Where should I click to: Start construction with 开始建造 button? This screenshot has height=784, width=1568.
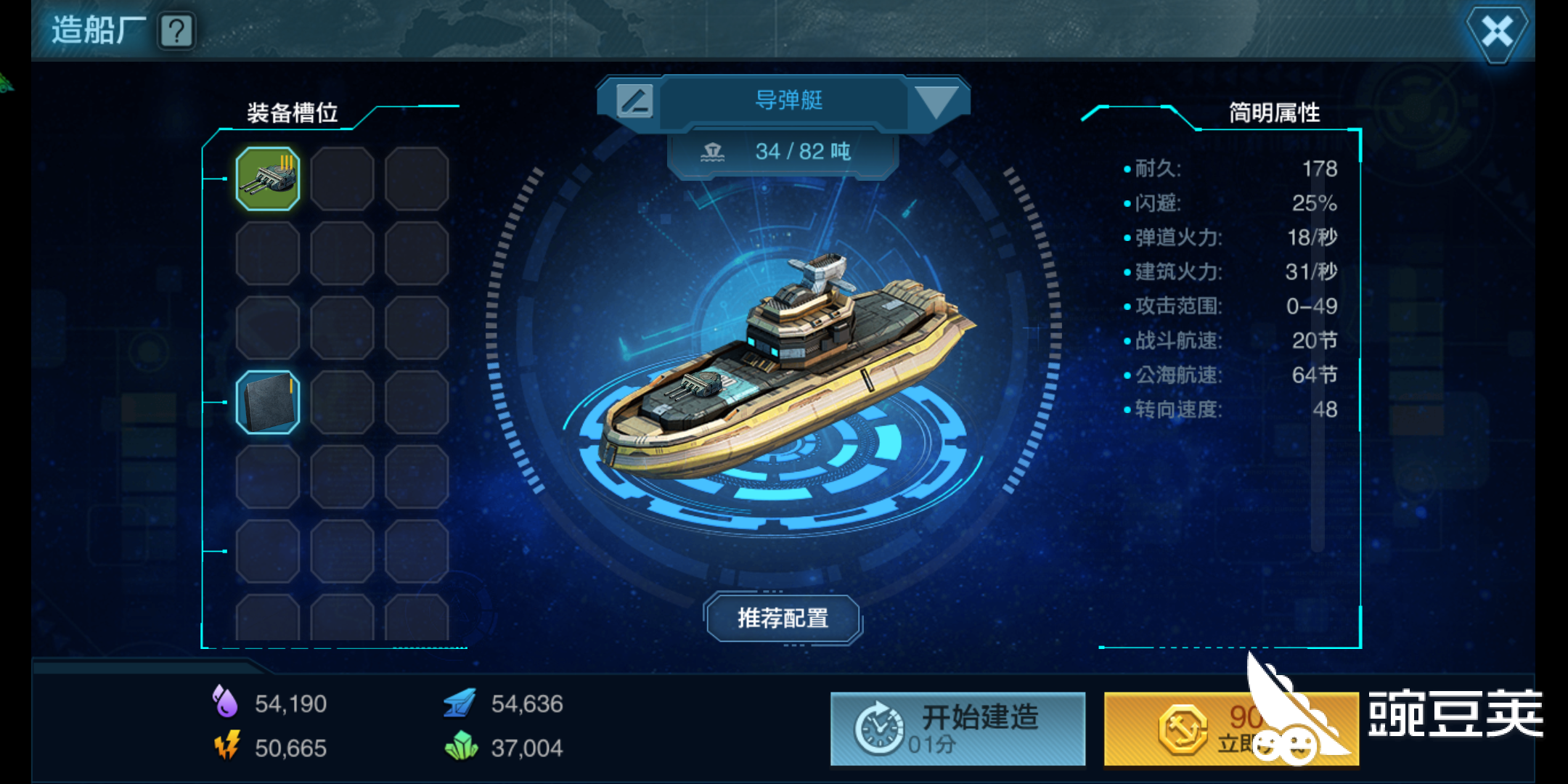[x=957, y=728]
